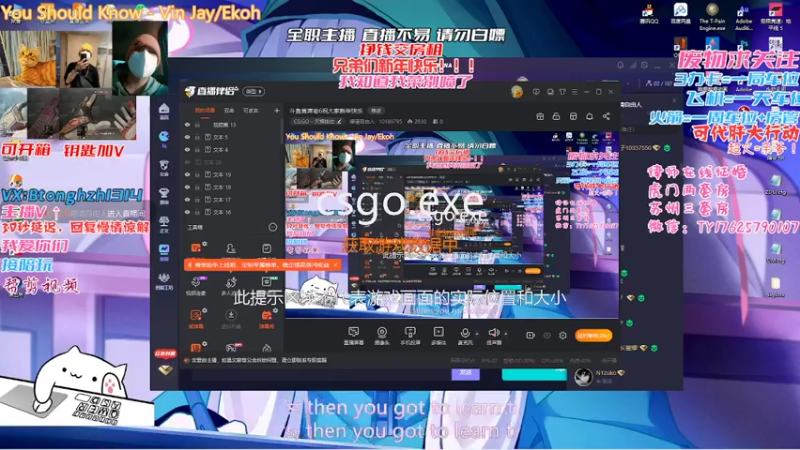The height and width of the screenshot is (450, 800).
Task: Open the 百度网盘 desktop icon
Action: [680, 13]
